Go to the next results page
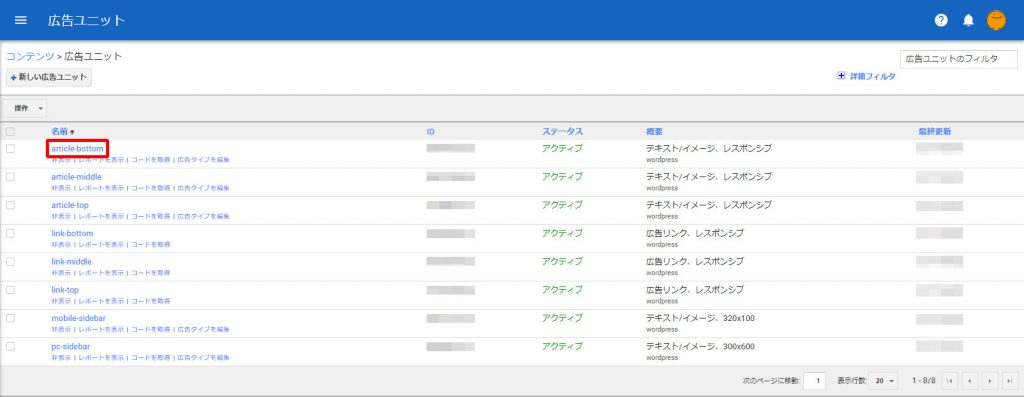The width and height of the screenshot is (1024, 397). click(991, 380)
